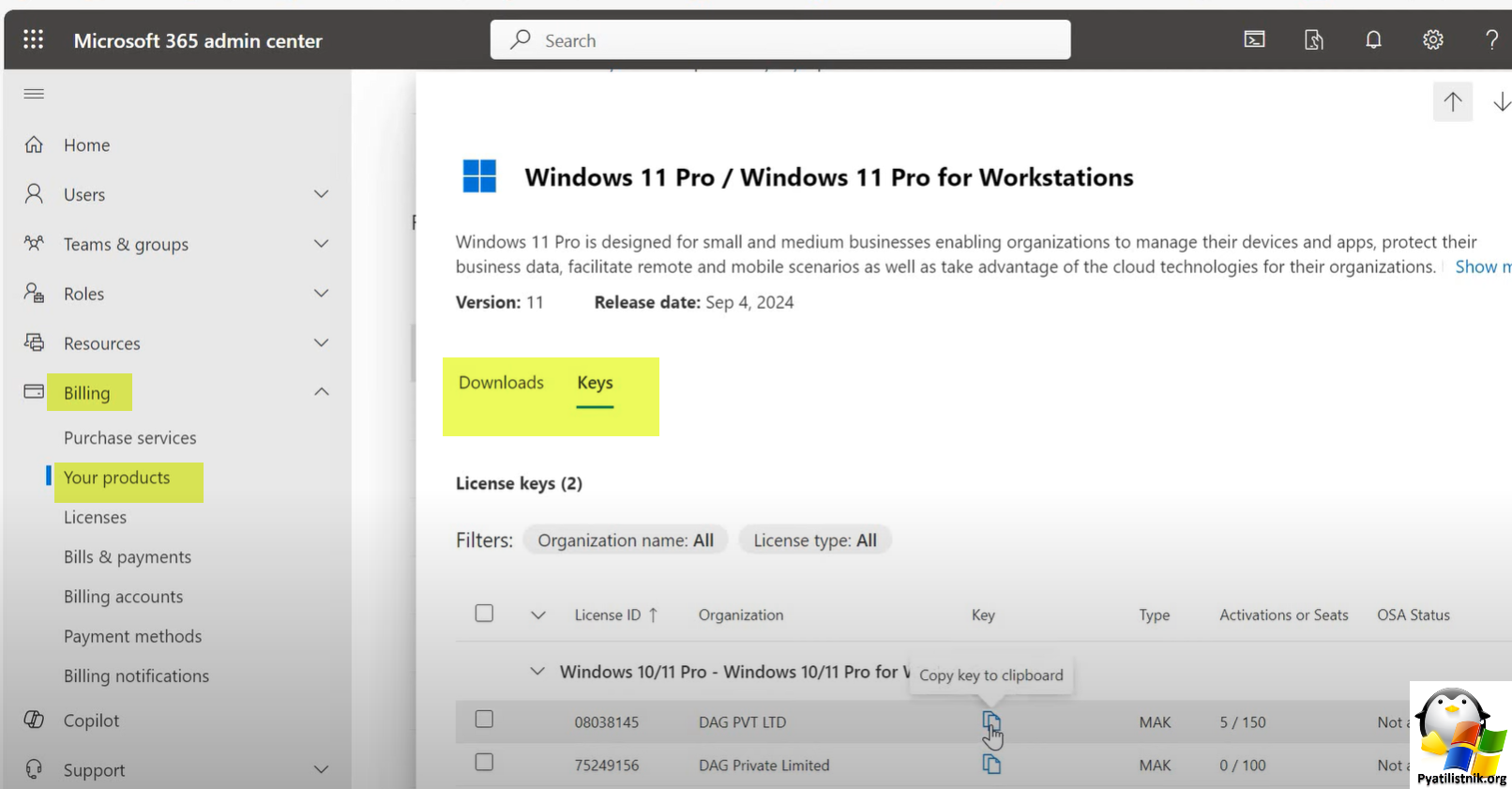Open Bills & payments
The height and width of the screenshot is (789, 1512).
coord(128,557)
